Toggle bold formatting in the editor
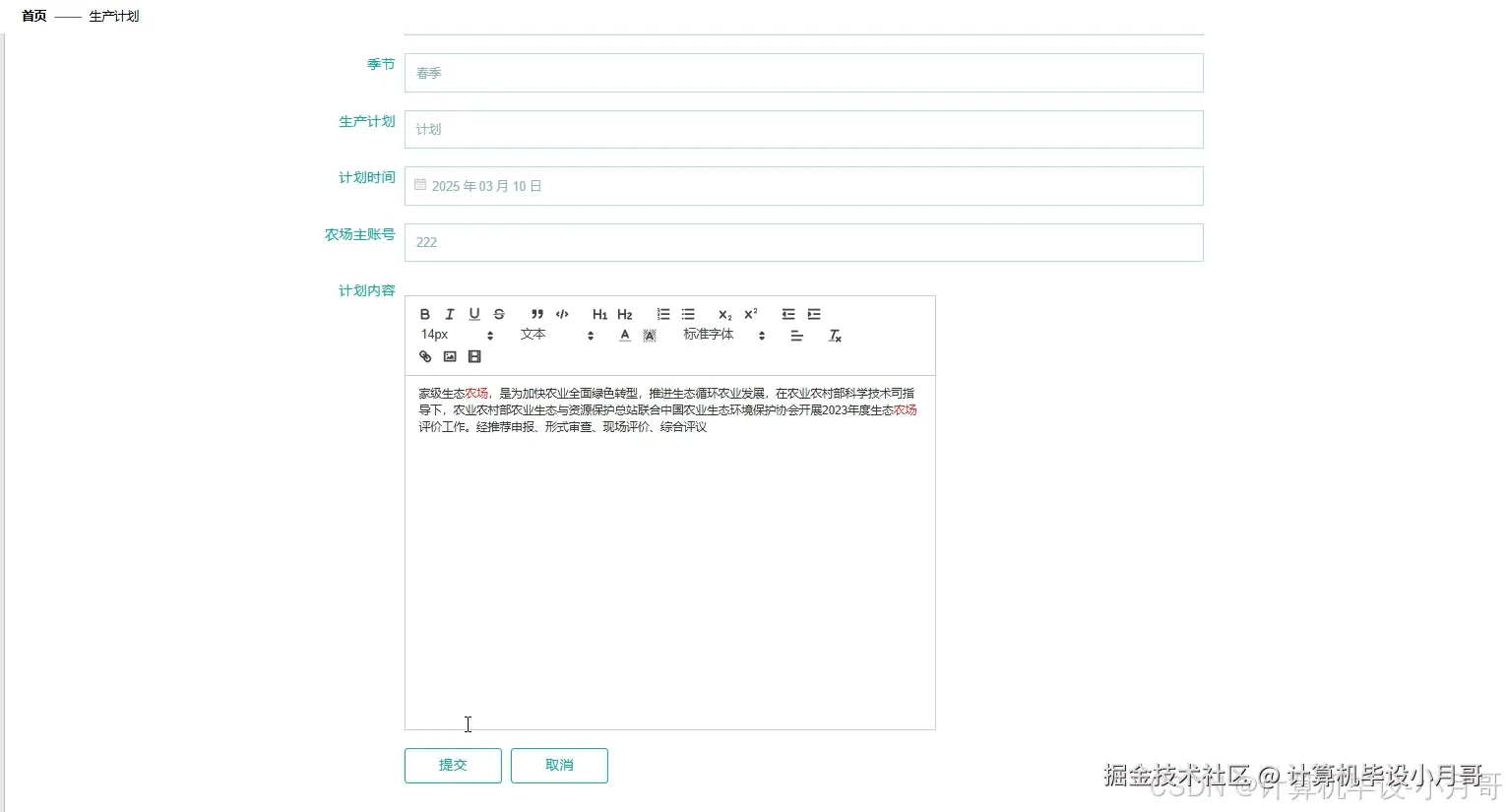 [x=424, y=314]
